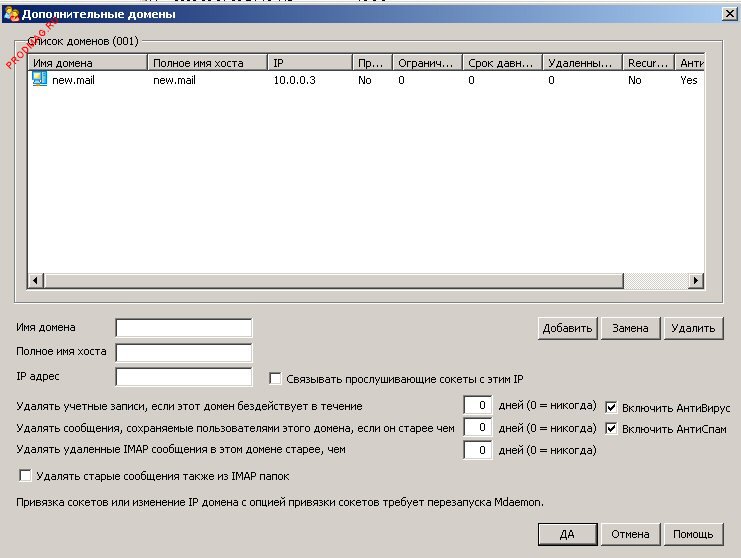The image size is (741, 558).
Task: Click the IP адрес input field
Action: [184, 377]
